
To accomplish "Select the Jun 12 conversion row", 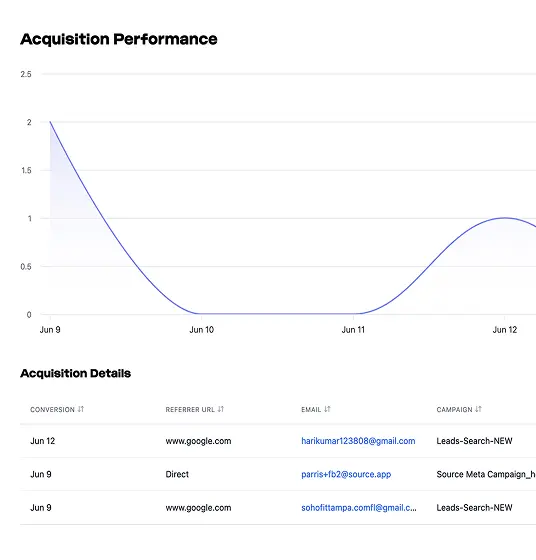I will coord(278,441).
